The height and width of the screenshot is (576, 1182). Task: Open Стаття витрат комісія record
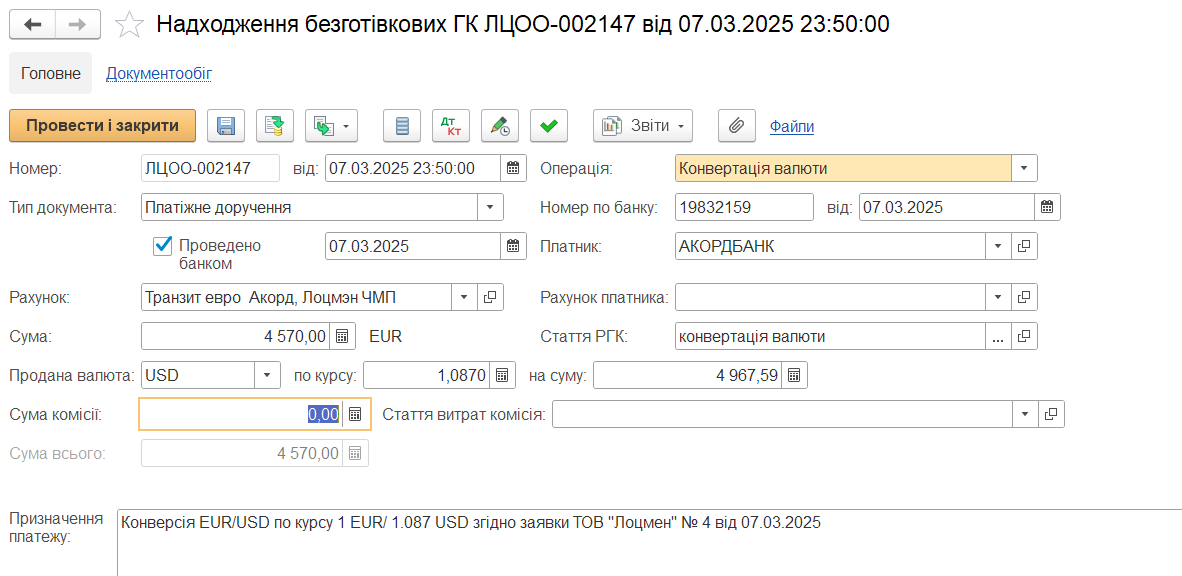pos(1052,414)
